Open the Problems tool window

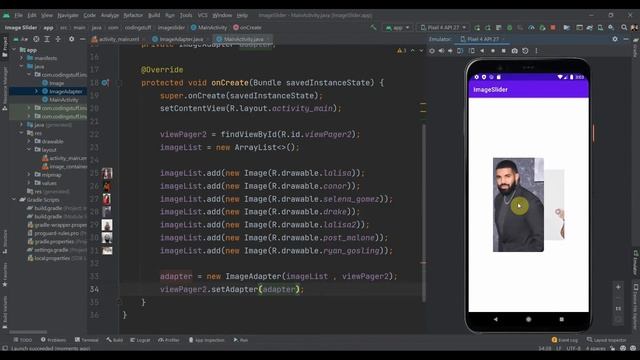[x=53, y=340]
